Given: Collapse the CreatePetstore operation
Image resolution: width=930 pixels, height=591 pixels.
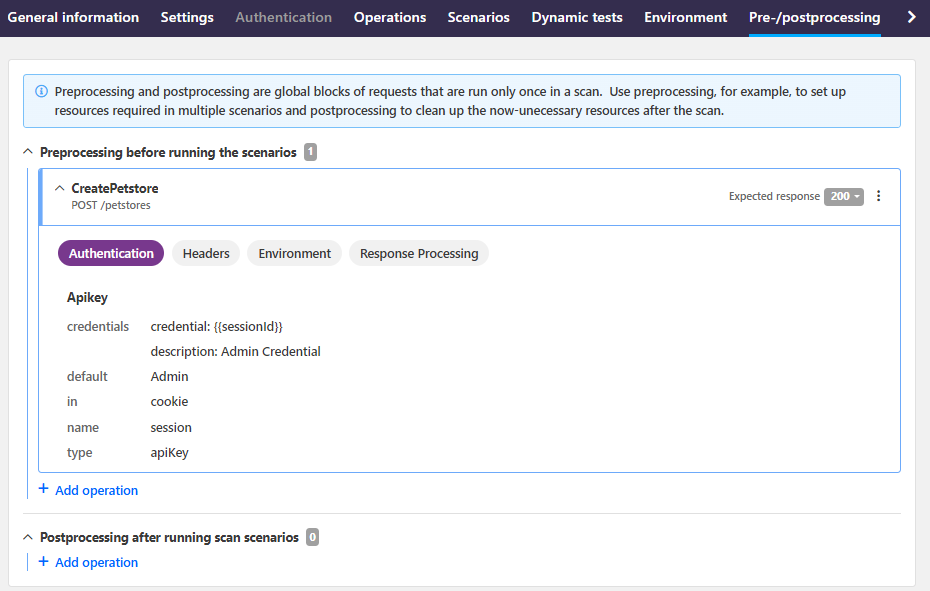Looking at the screenshot, I should [x=60, y=188].
